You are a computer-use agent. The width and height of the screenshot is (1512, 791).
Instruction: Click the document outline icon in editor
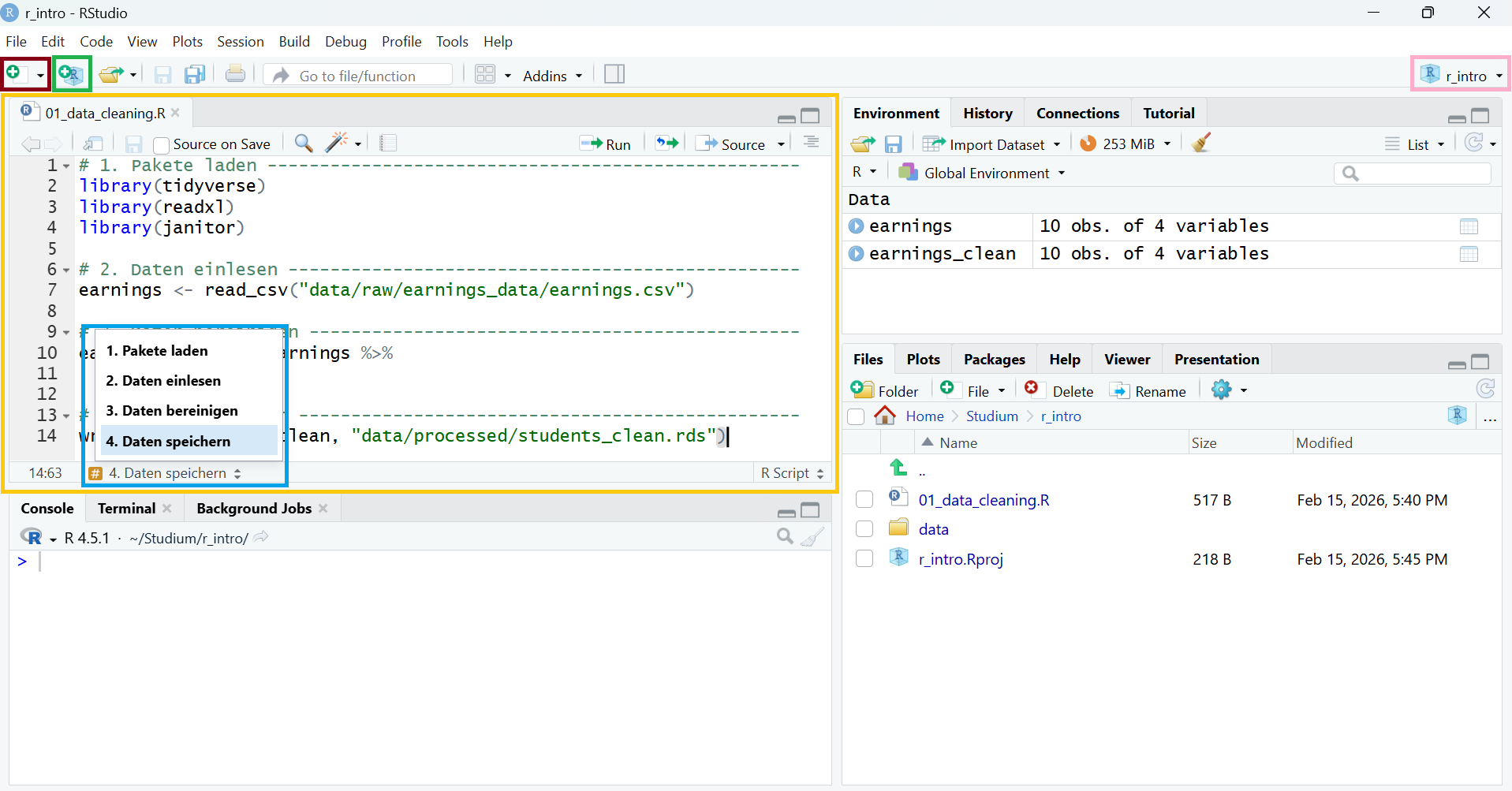[811, 143]
